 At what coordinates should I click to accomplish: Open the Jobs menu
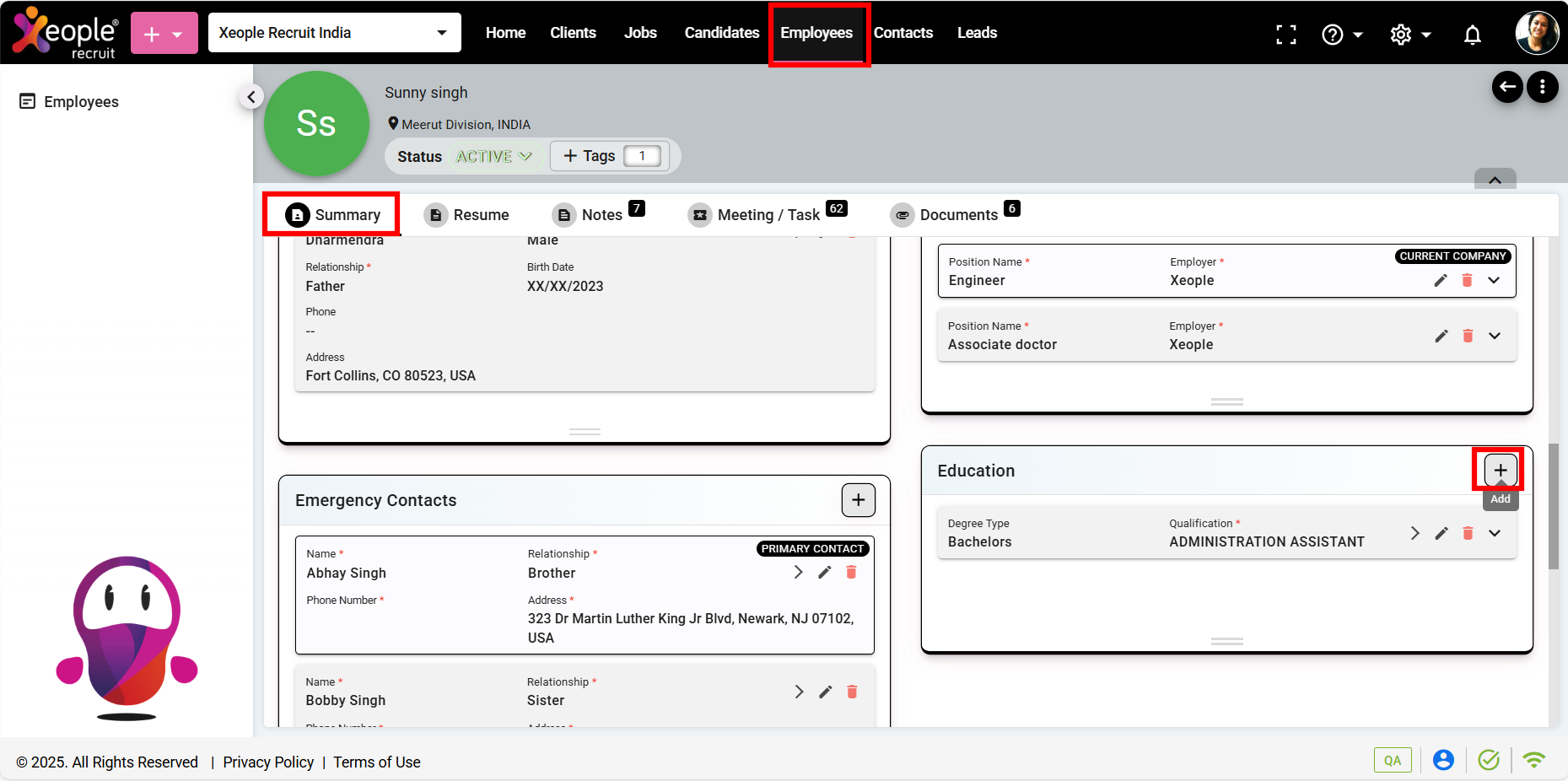click(x=640, y=33)
